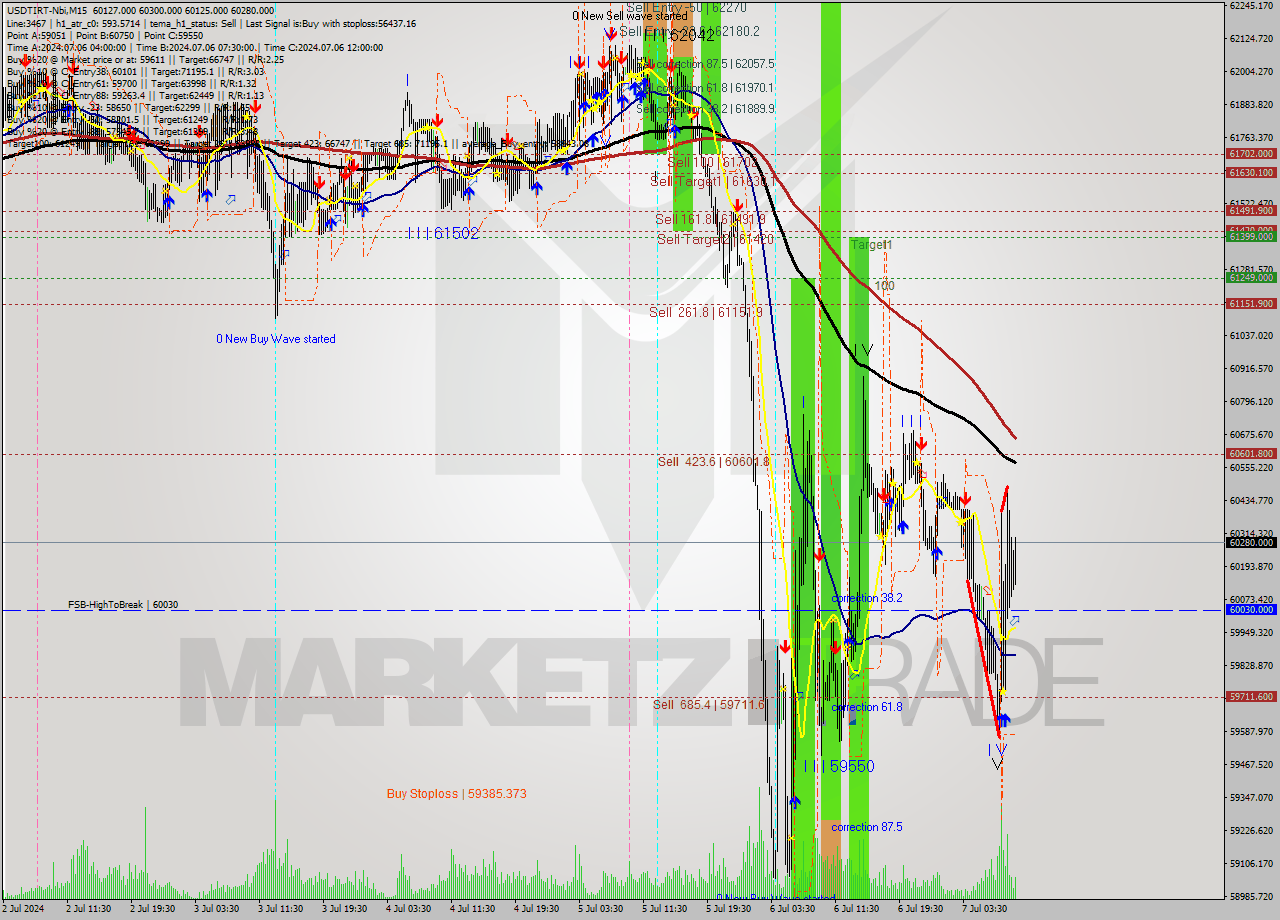Select the 'Buy Stoploss | 59385.373' text
1280x920 pixels.
[x=457, y=794]
